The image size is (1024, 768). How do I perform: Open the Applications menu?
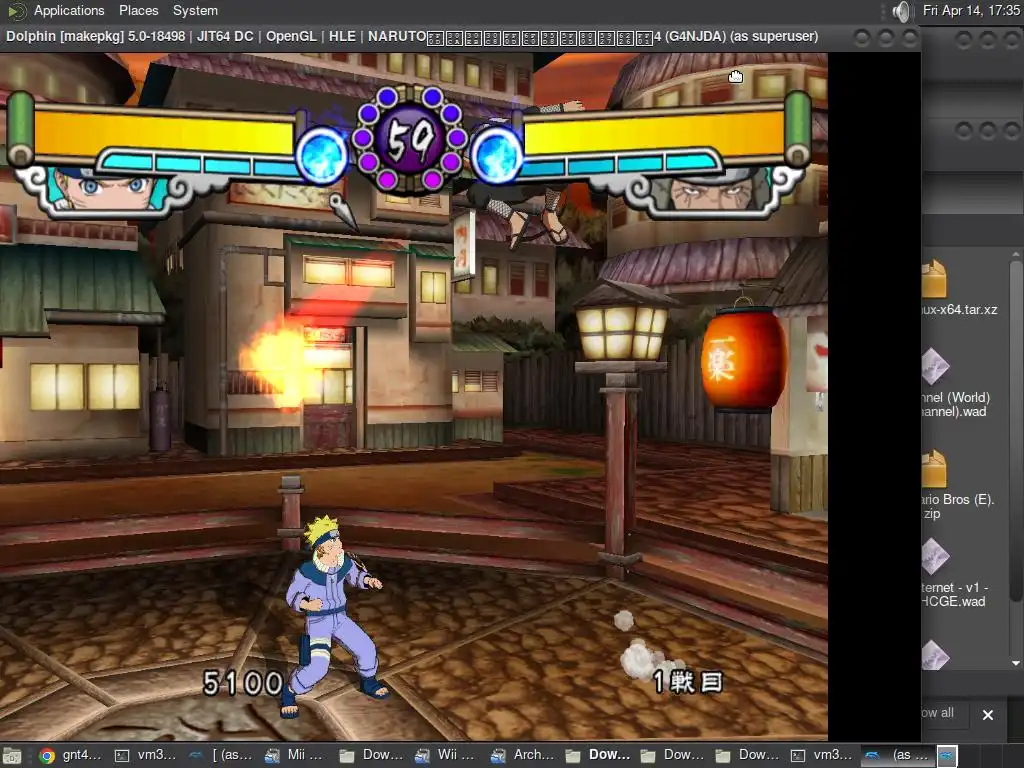(69, 10)
